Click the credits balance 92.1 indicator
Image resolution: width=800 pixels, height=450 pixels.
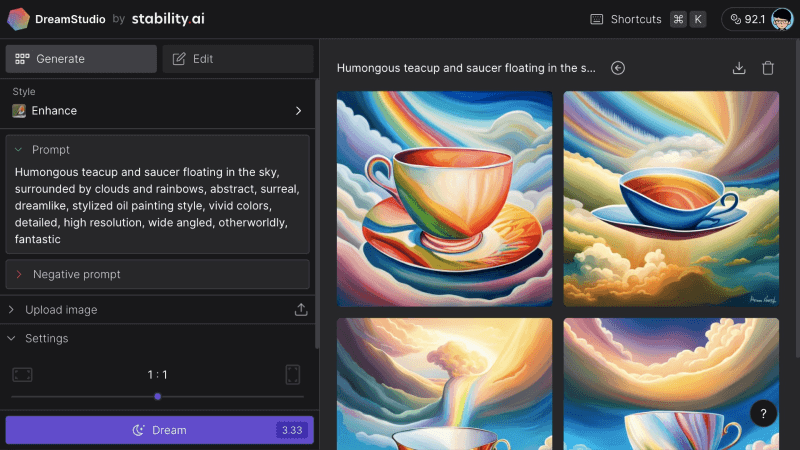(746, 19)
